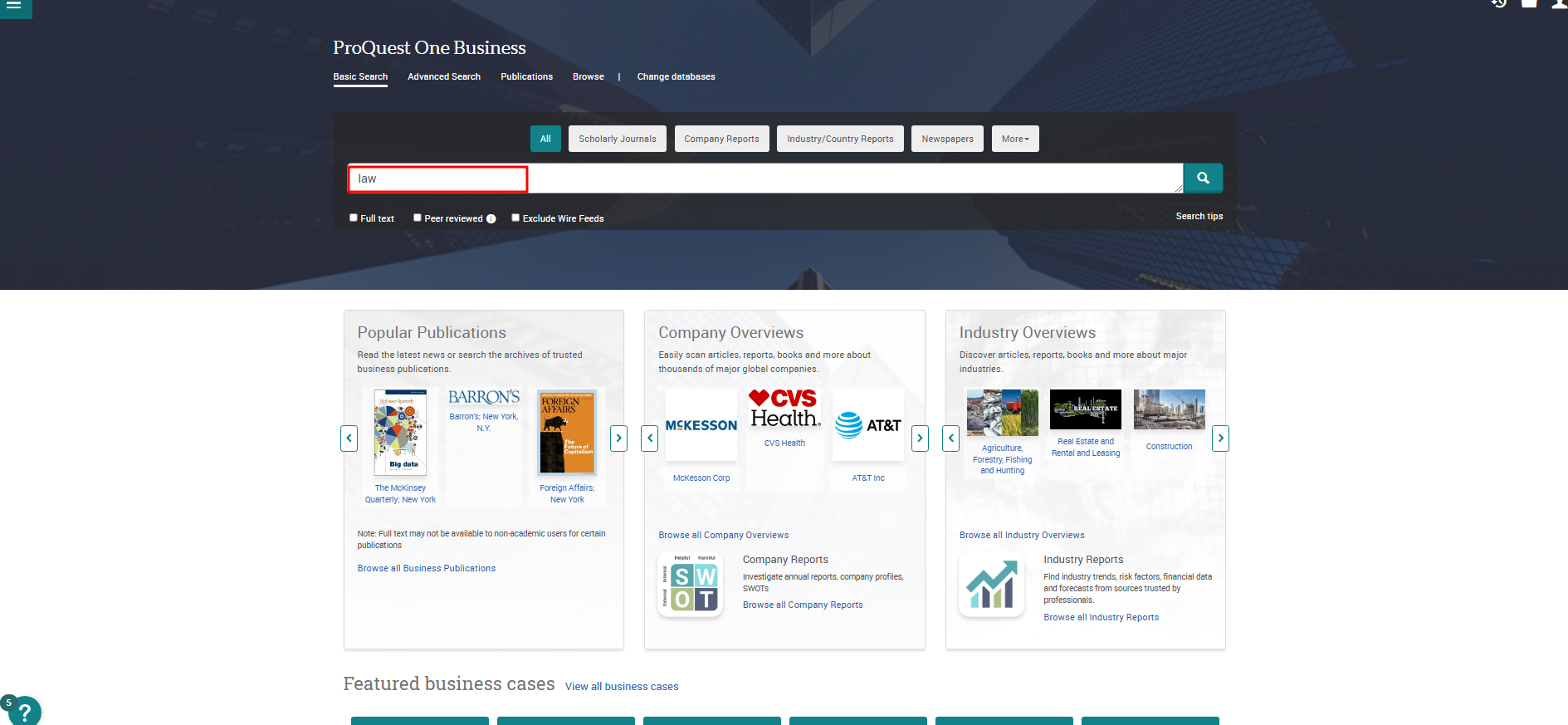Open Browse all Industry Overviews link
The image size is (1568, 725).
pos(1021,535)
